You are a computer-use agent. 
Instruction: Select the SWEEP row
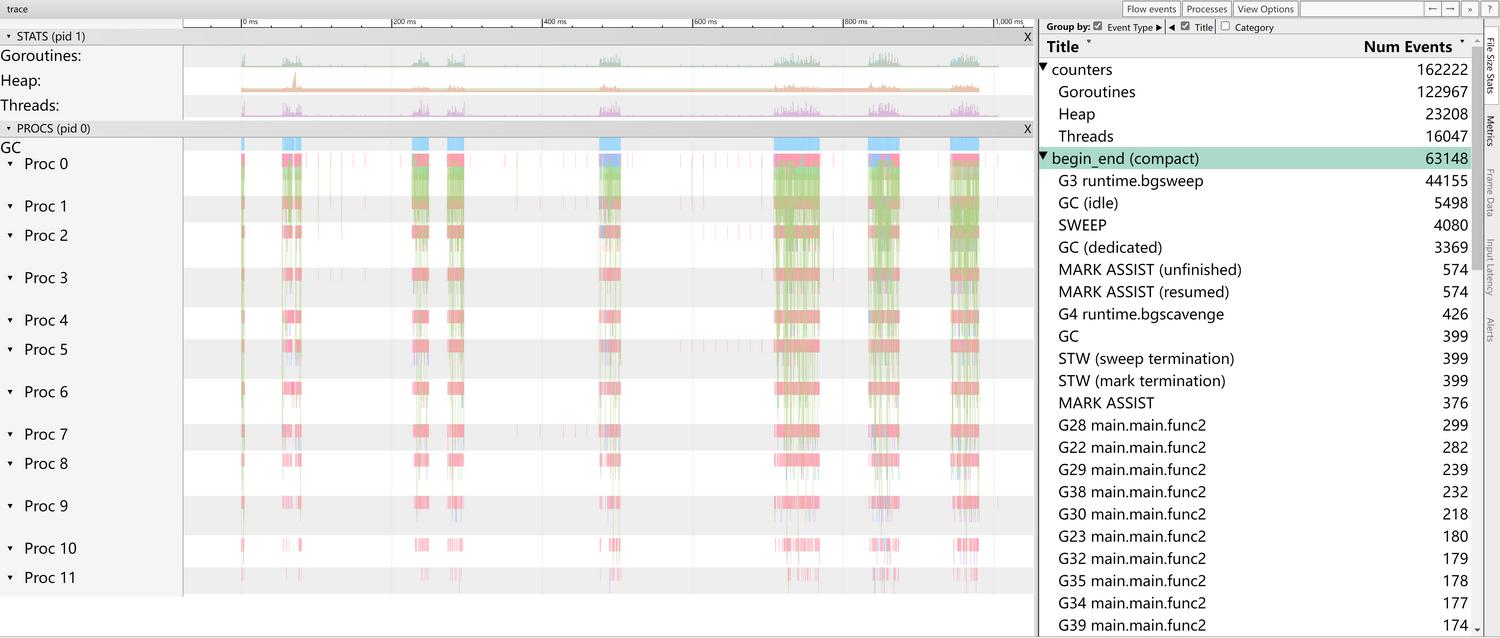tap(1254, 225)
